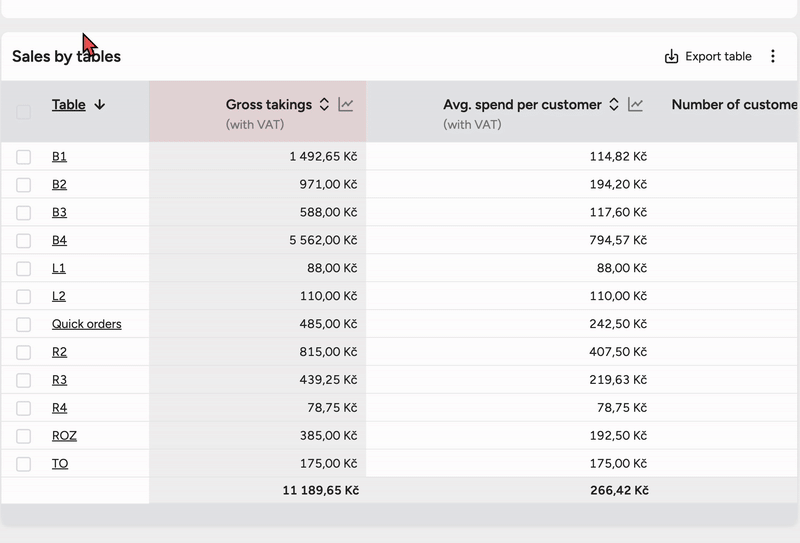Click the Number of customers column header
The width and height of the screenshot is (800, 543).
pyautogui.click(x=734, y=105)
